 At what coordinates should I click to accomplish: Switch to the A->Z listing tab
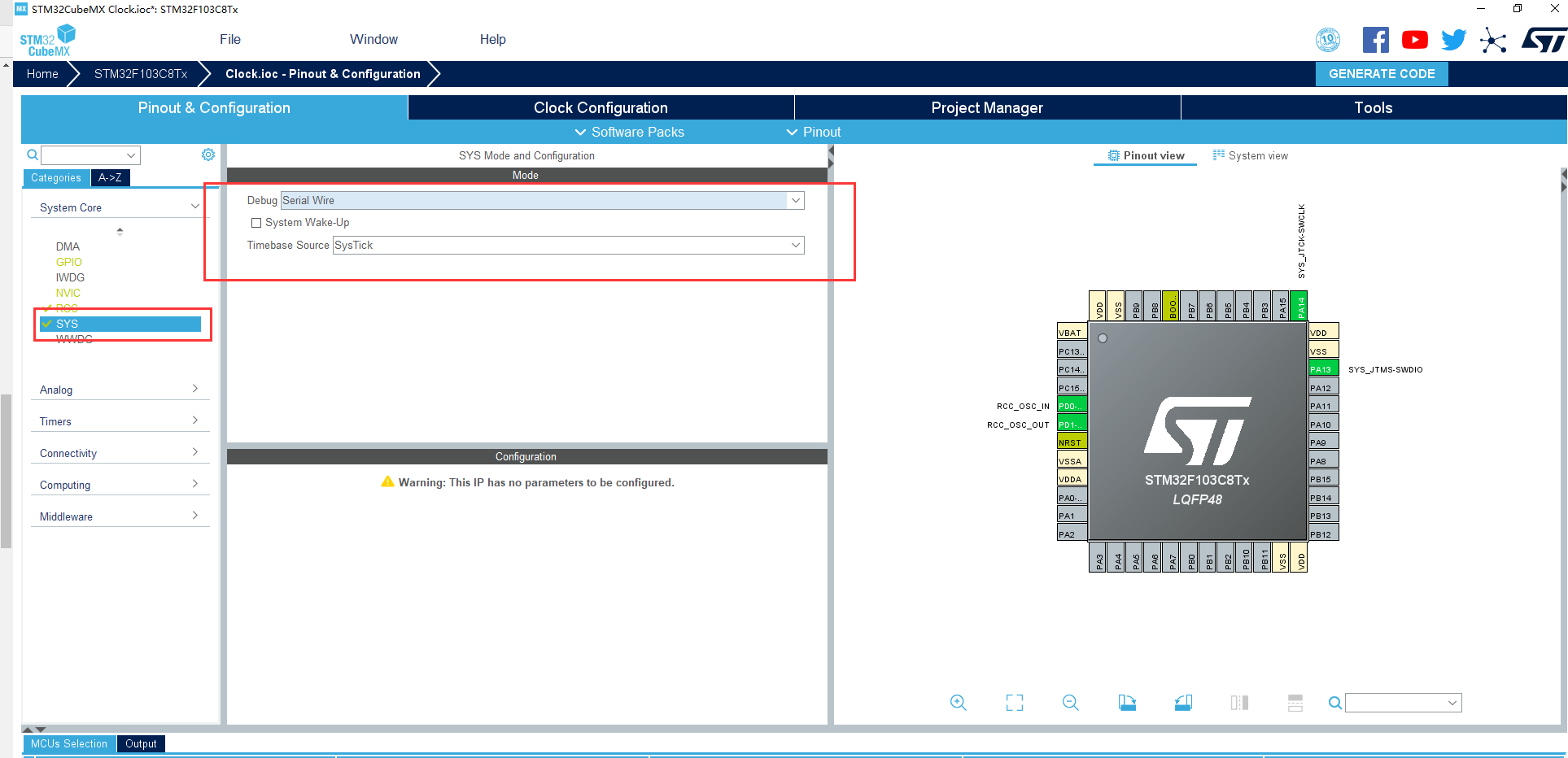coord(110,177)
